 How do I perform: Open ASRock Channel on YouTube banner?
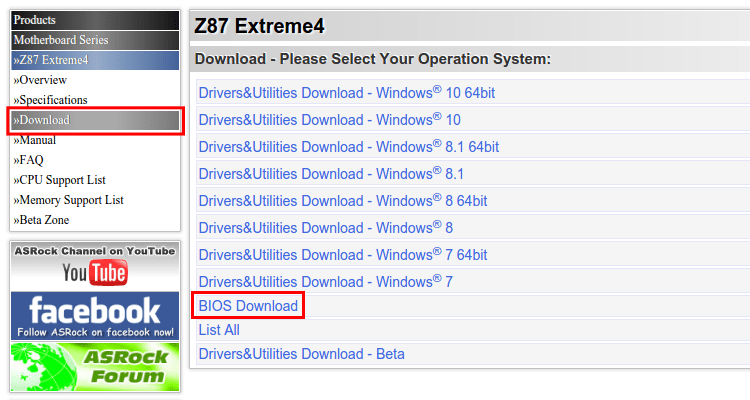tap(95, 266)
